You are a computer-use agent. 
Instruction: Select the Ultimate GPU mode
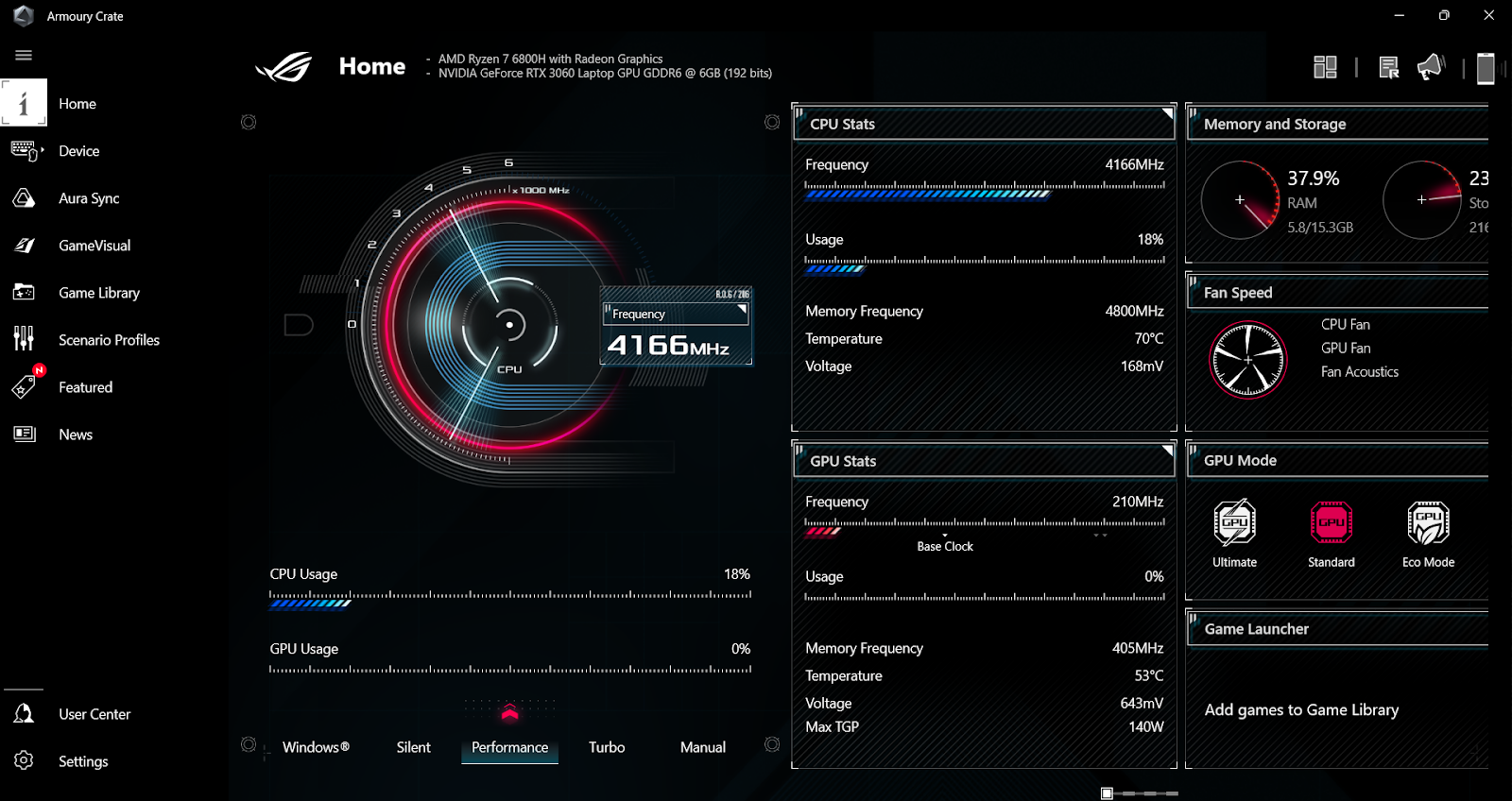tap(1234, 535)
